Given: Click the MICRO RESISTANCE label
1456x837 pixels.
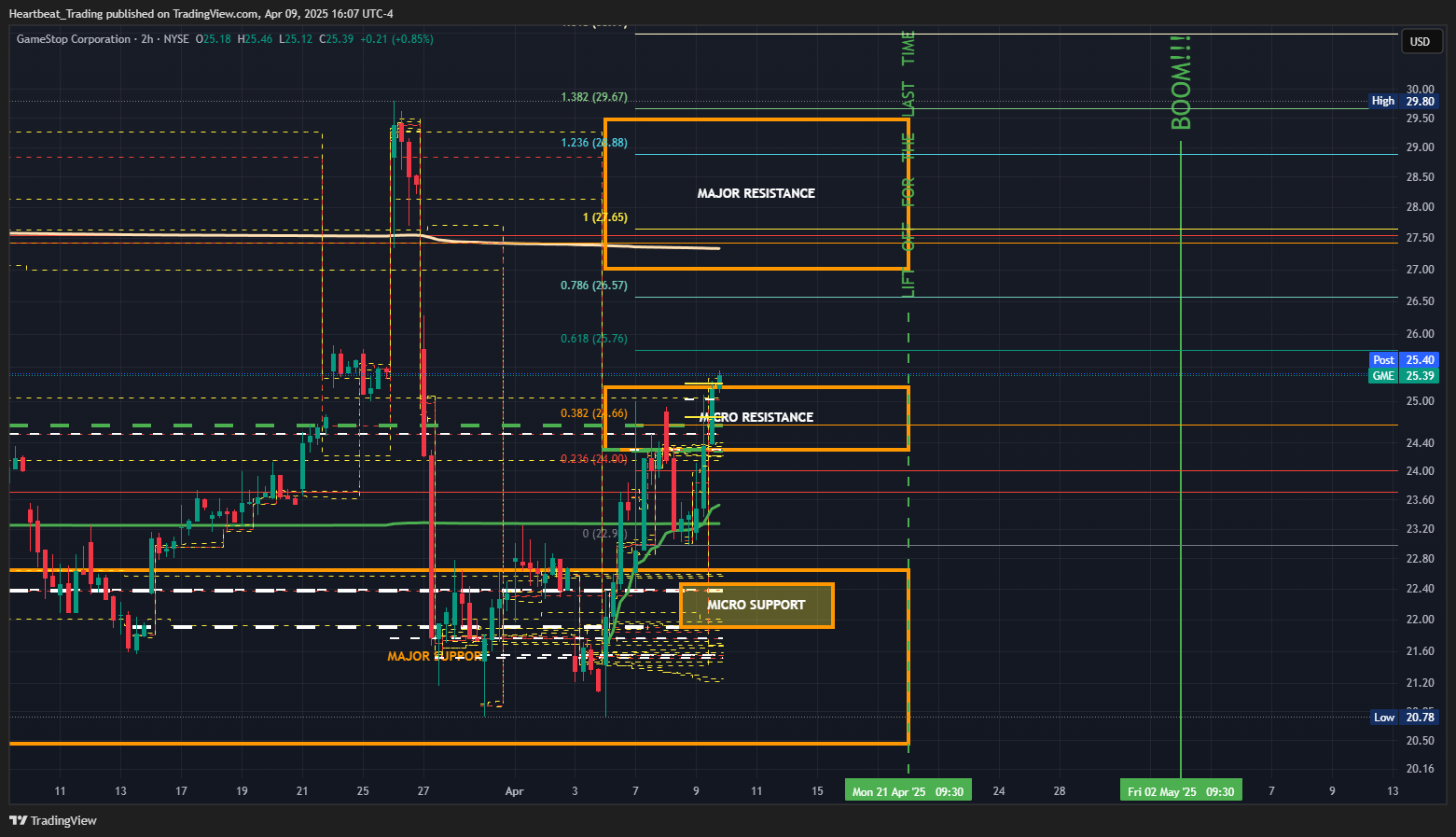Looking at the screenshot, I should tap(756, 417).
